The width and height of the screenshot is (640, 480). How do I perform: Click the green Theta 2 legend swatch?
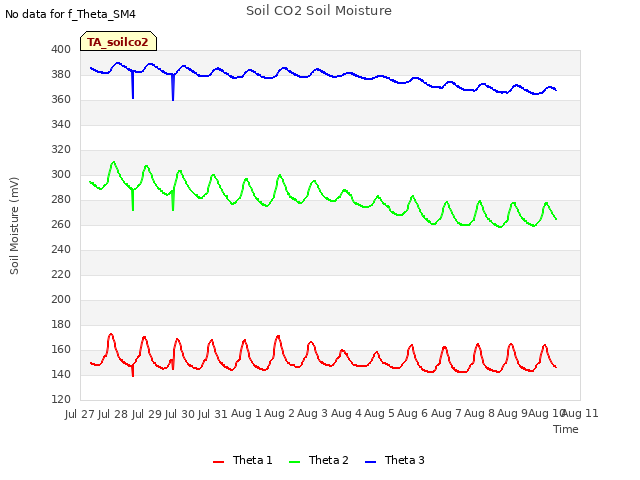(x=295, y=462)
